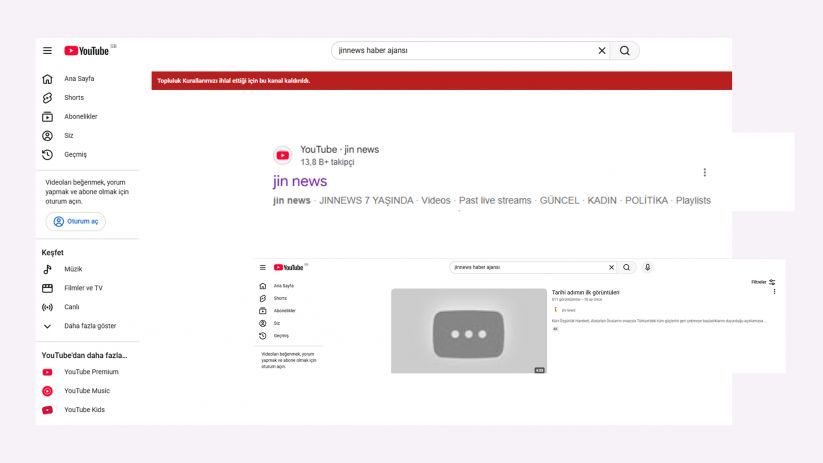Click the large YouTube logo at top left
The image size is (823, 463).
[87, 50]
